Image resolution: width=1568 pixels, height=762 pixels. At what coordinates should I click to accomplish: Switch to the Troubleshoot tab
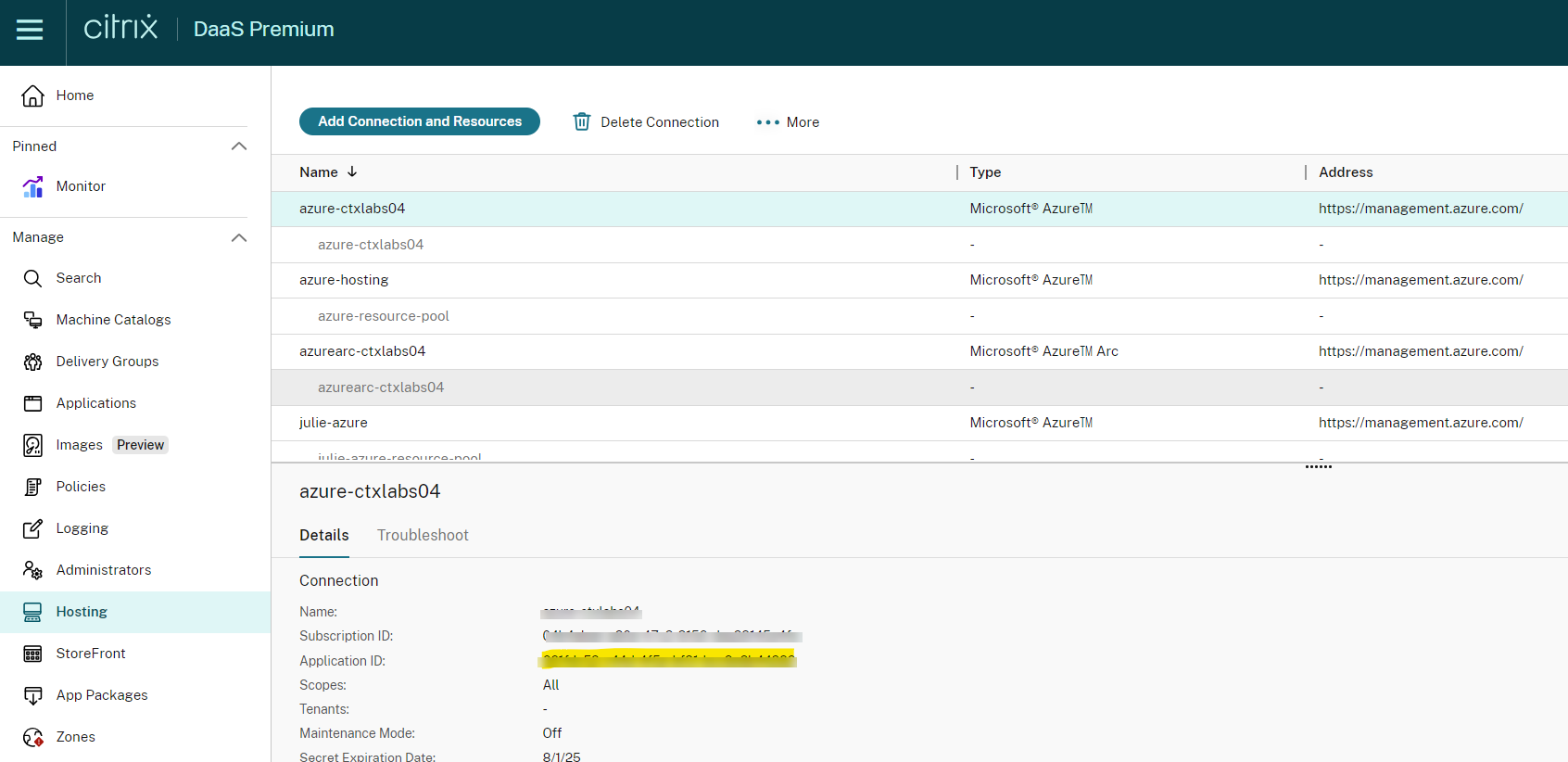423,535
